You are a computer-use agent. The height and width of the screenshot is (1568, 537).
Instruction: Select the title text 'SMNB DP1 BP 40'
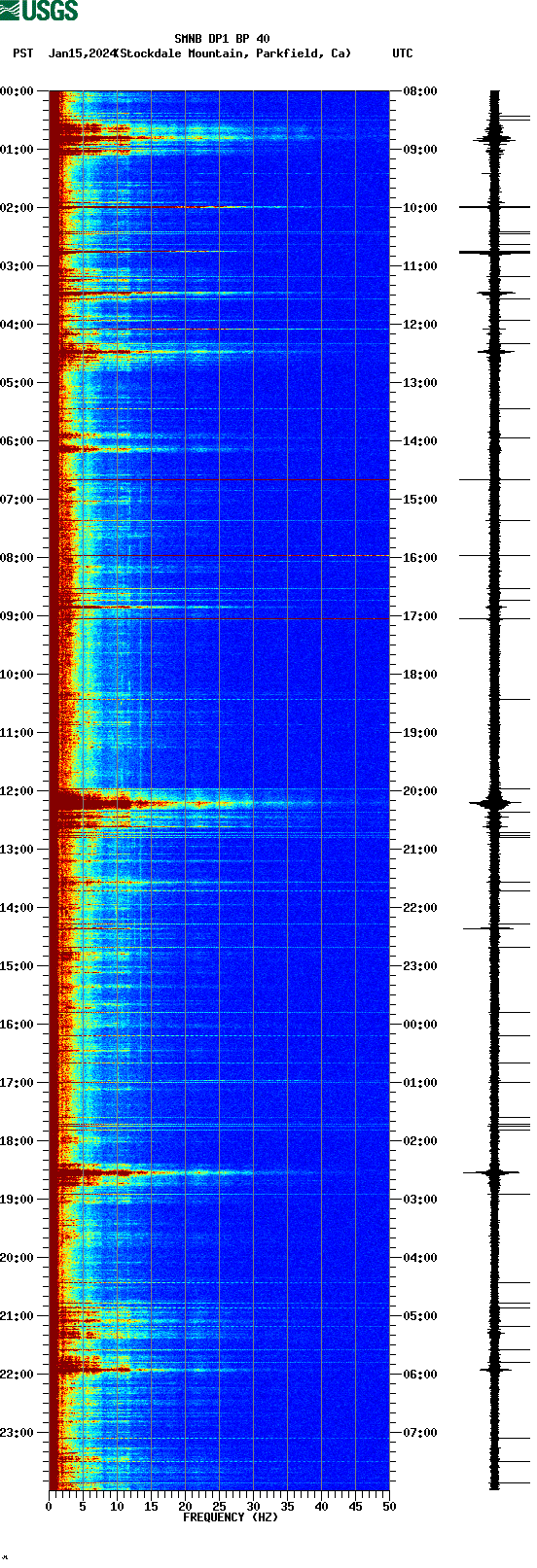pos(222,40)
